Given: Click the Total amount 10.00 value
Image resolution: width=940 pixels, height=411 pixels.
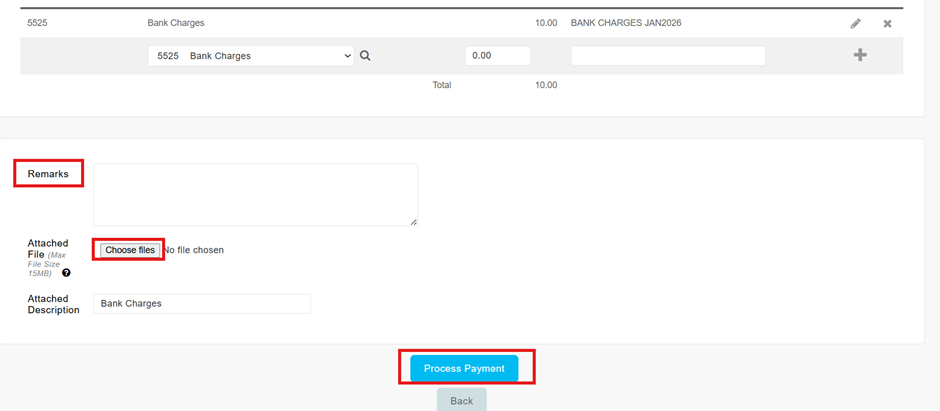Looking at the screenshot, I should pos(545,85).
